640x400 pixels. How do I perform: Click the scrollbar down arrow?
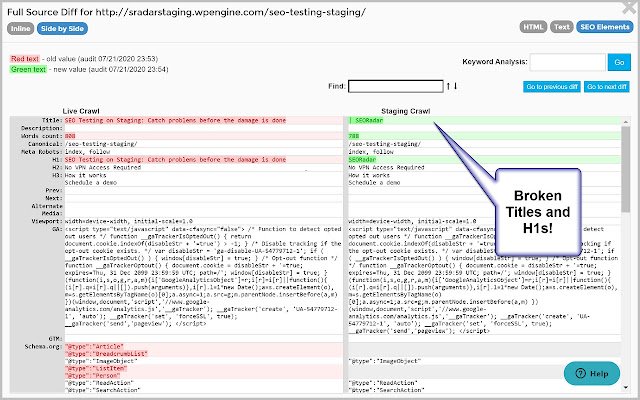(626, 387)
